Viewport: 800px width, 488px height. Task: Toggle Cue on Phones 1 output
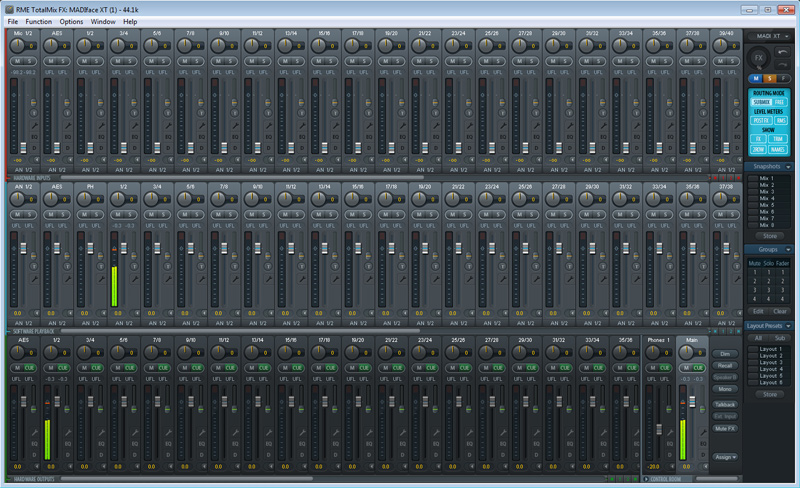[665, 368]
